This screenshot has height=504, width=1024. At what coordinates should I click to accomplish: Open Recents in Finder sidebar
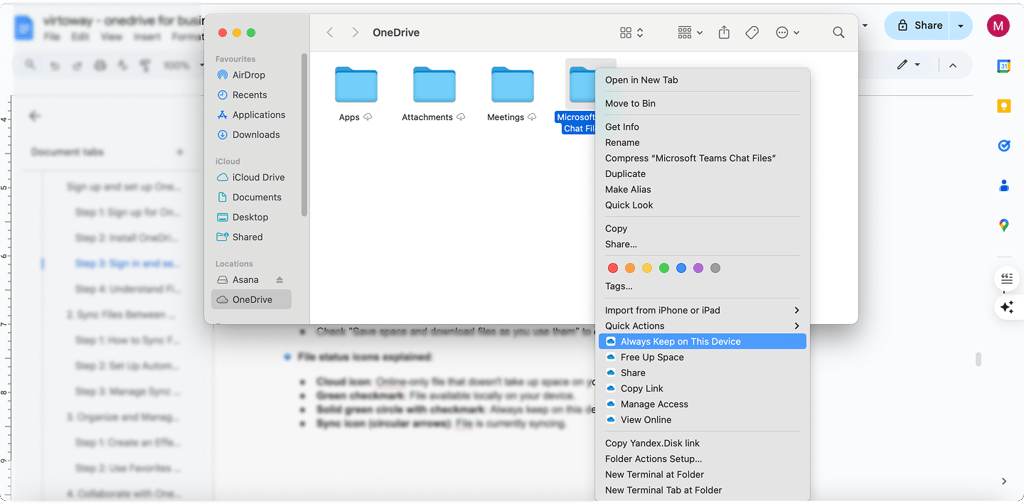click(251, 95)
